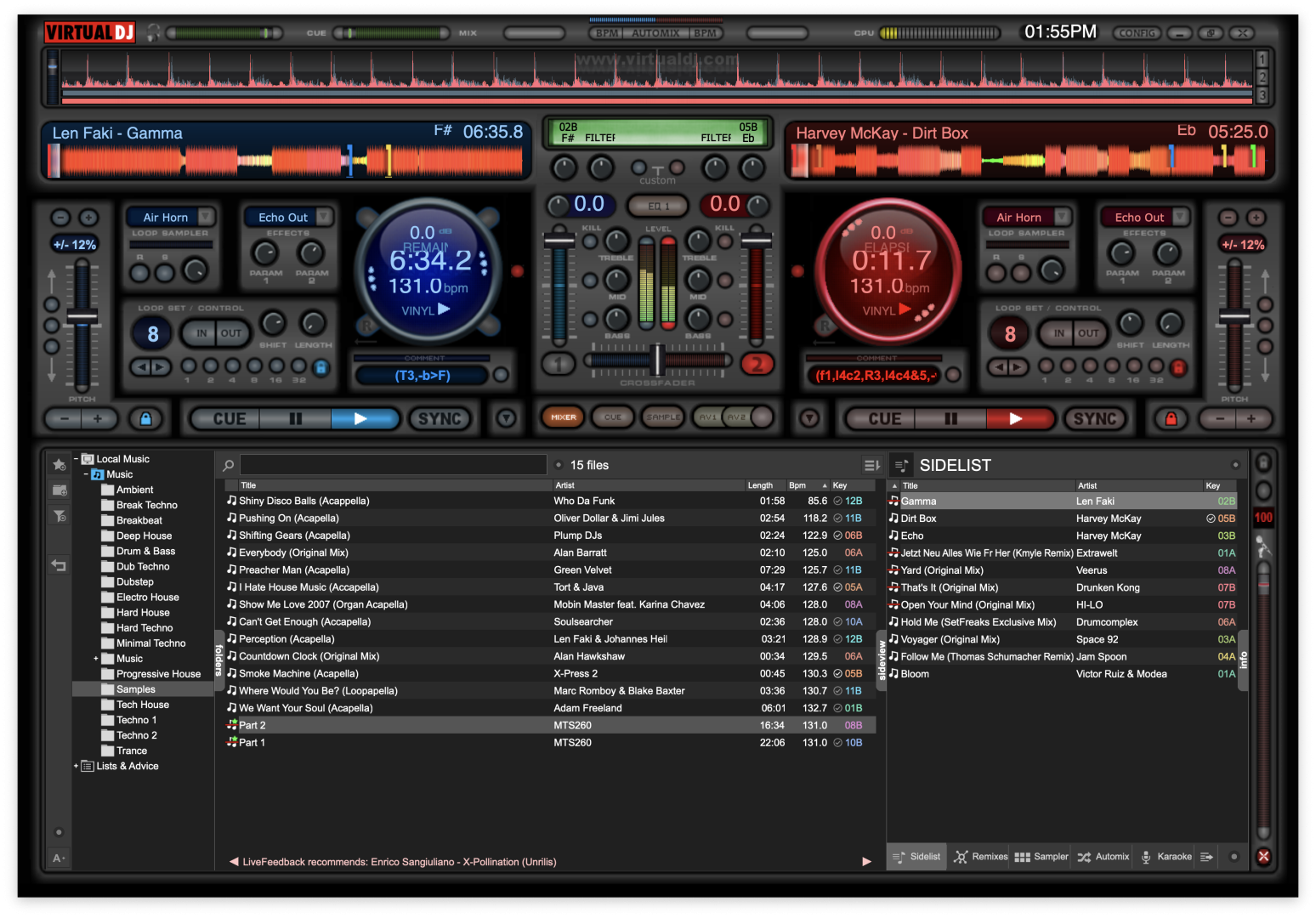Open the CONFIG settings button
This screenshot has height=918, width=1316.
click(x=1137, y=33)
